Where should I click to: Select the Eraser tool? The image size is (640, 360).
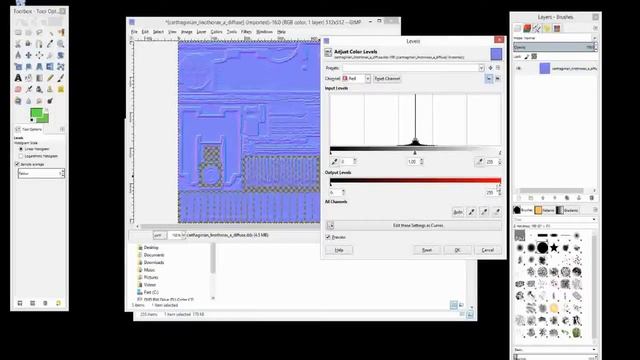(18, 89)
